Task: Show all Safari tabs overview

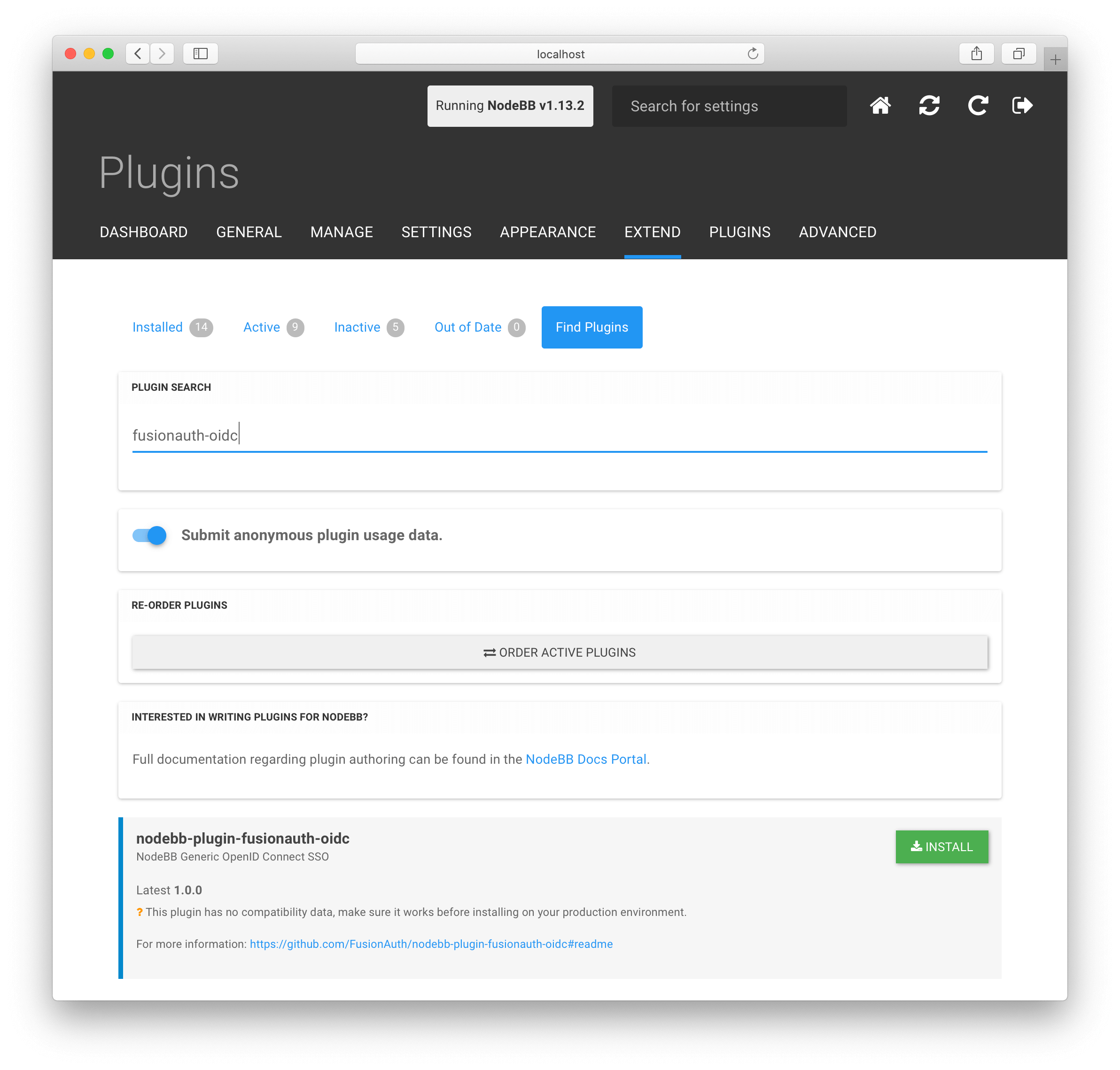Action: click(1019, 54)
